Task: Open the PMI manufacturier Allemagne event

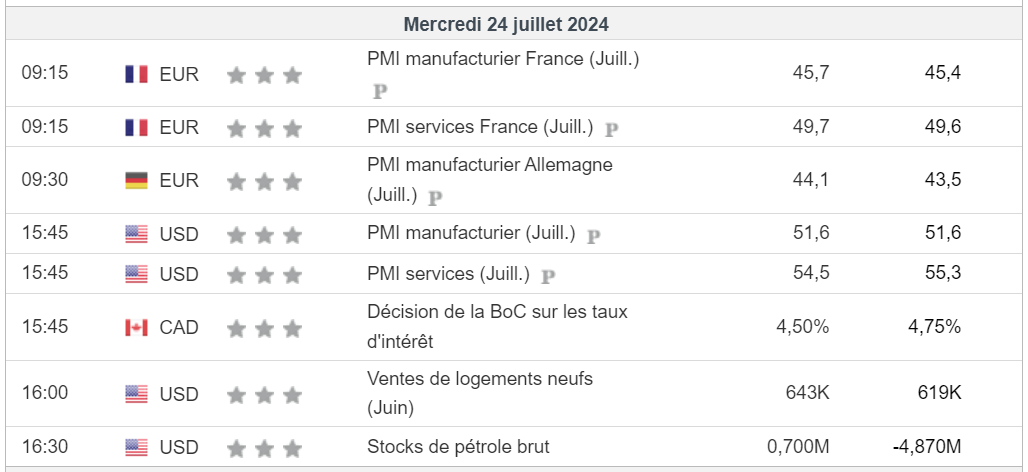Action: tap(490, 165)
